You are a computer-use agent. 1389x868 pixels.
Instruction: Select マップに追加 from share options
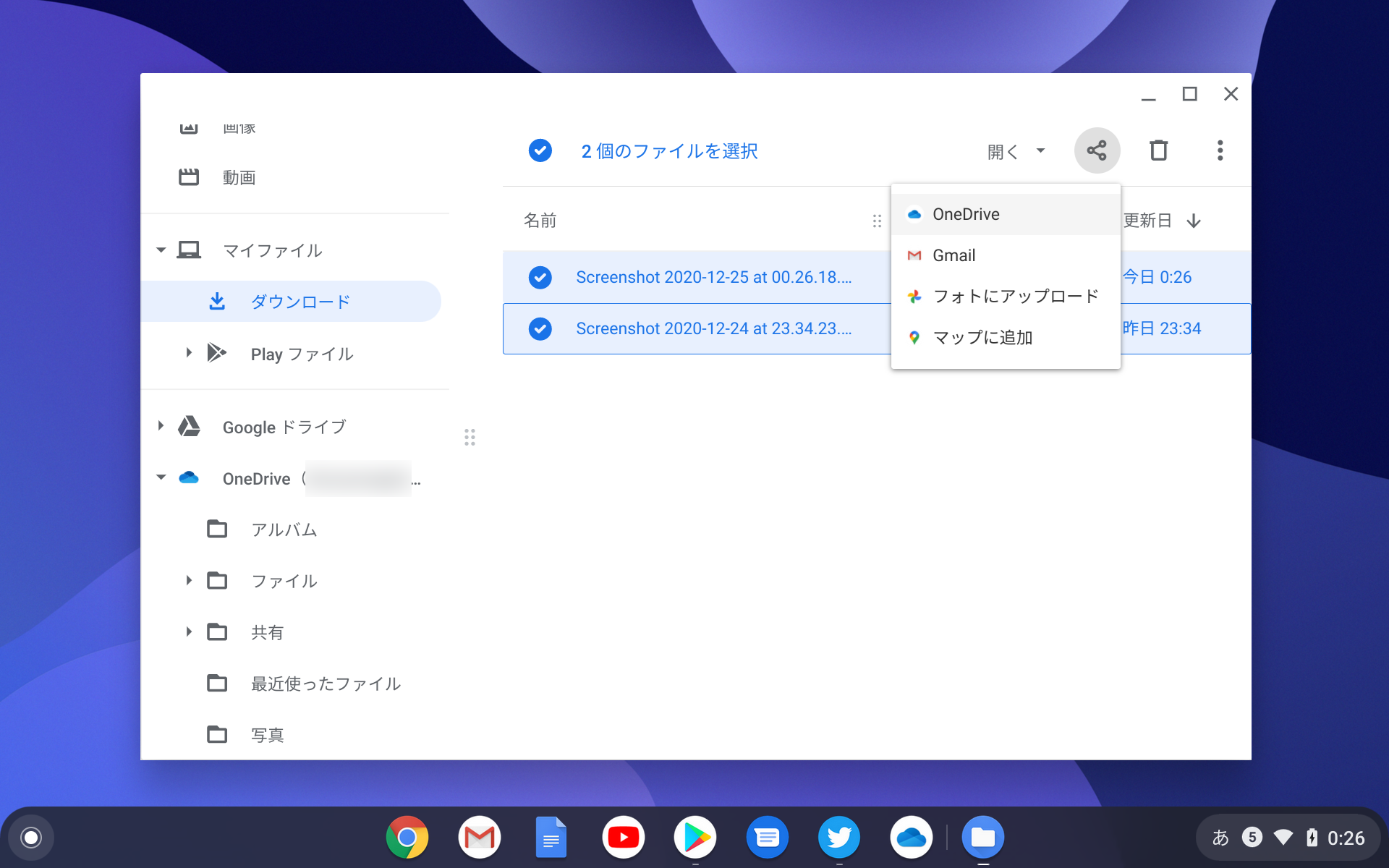pos(983,337)
